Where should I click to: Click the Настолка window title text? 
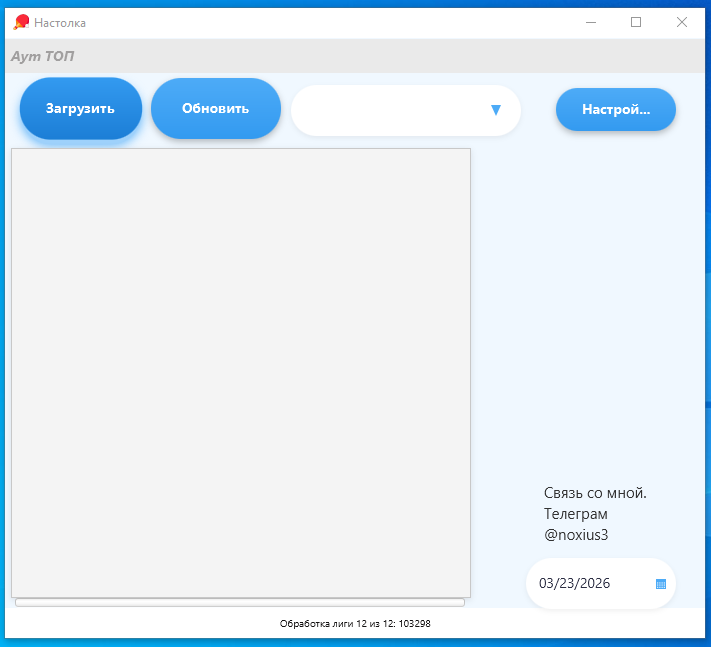coord(60,22)
